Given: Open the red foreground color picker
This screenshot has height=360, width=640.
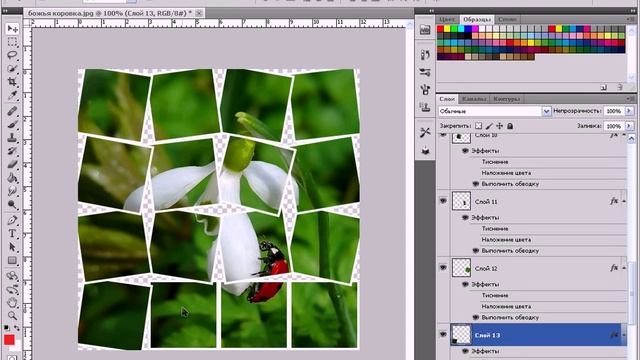Looking at the screenshot, I should (9, 340).
